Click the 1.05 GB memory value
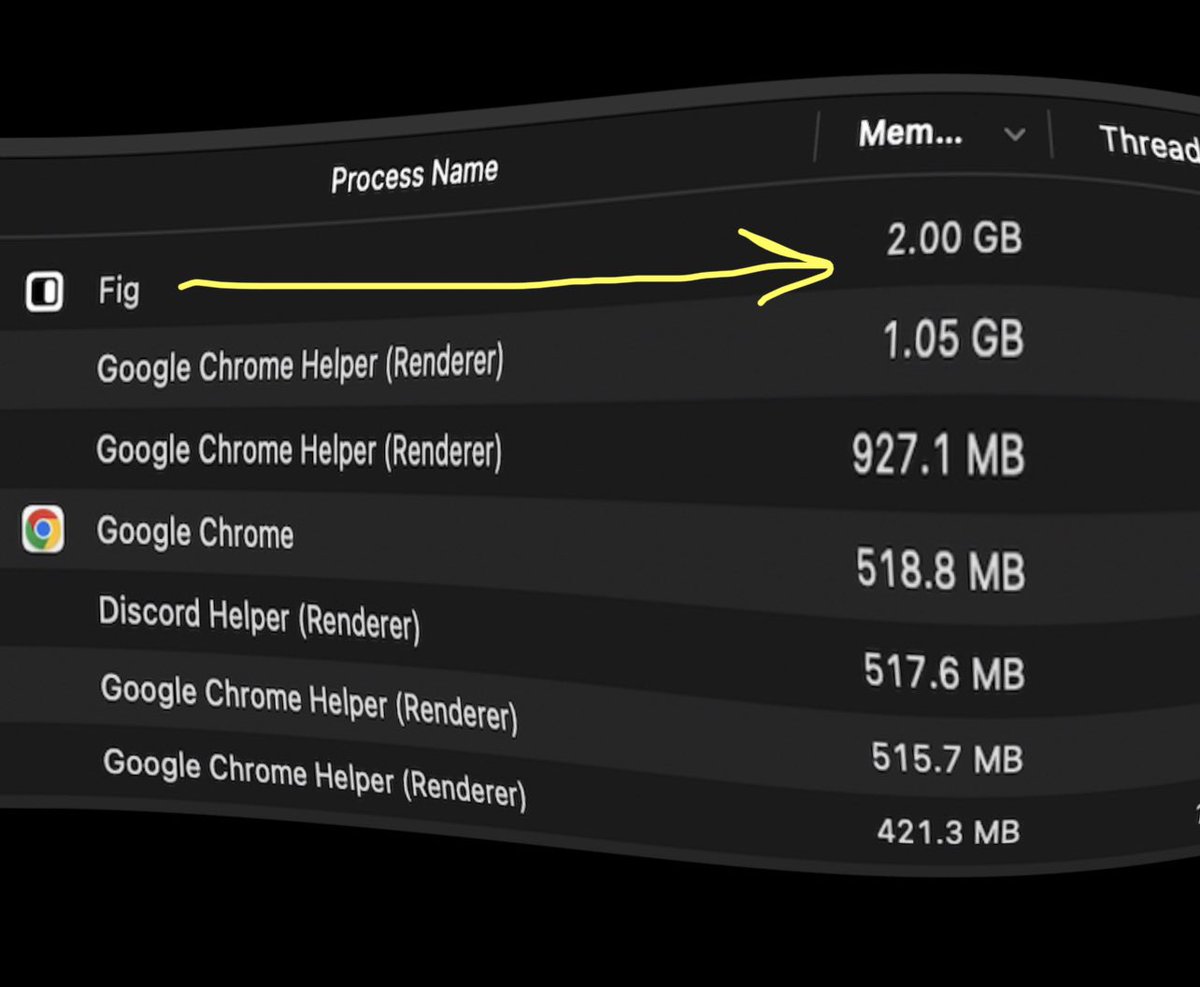Image resolution: width=1200 pixels, height=987 pixels. pos(953,341)
